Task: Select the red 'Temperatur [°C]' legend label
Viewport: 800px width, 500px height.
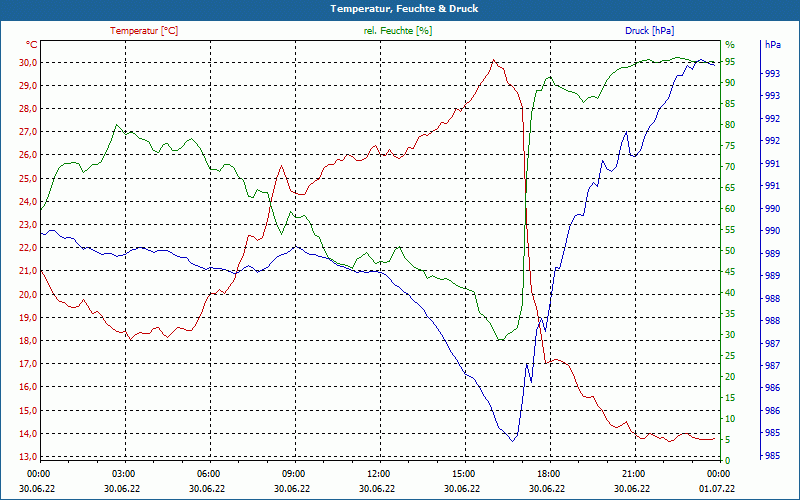Action: [144, 31]
